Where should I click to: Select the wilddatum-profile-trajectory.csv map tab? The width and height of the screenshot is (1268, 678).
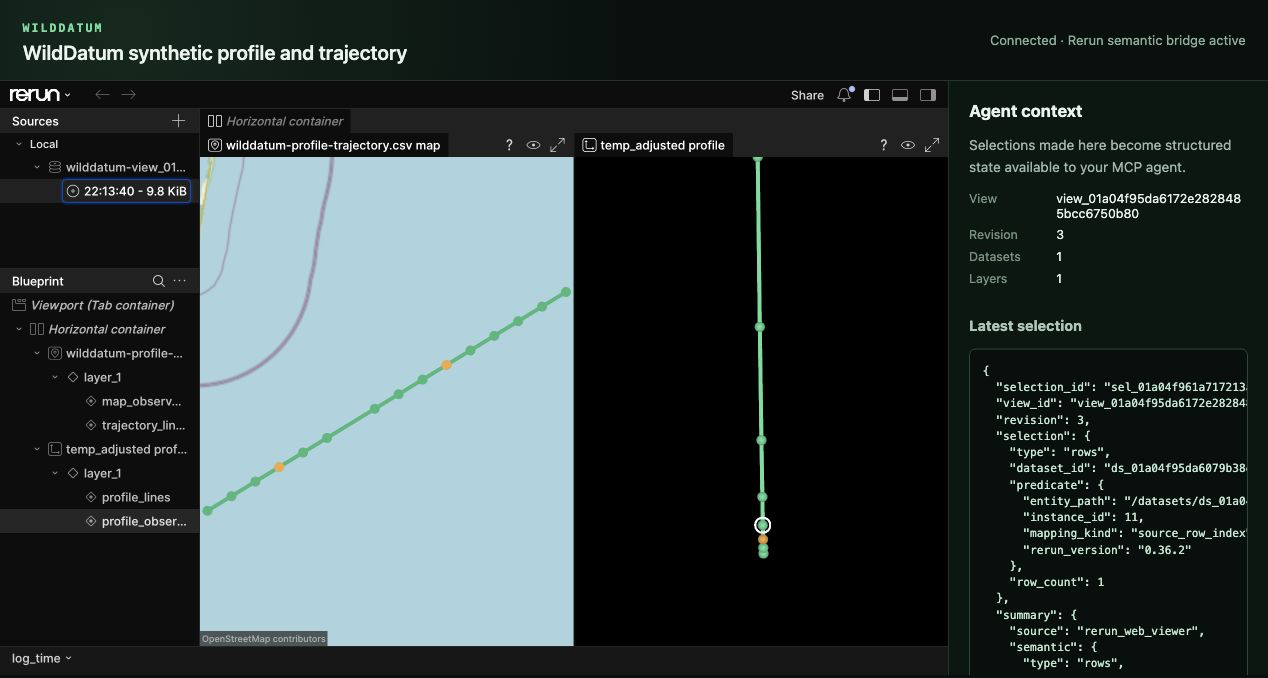pos(323,145)
